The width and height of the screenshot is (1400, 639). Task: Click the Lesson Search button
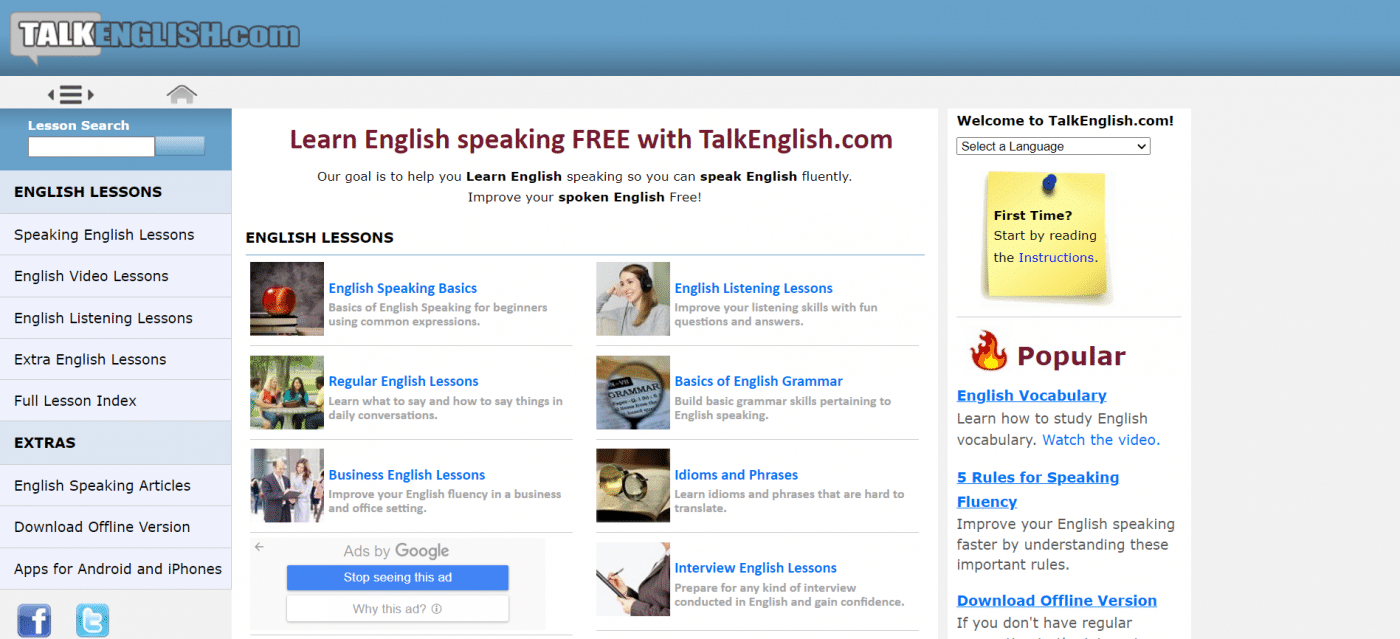pos(179,146)
